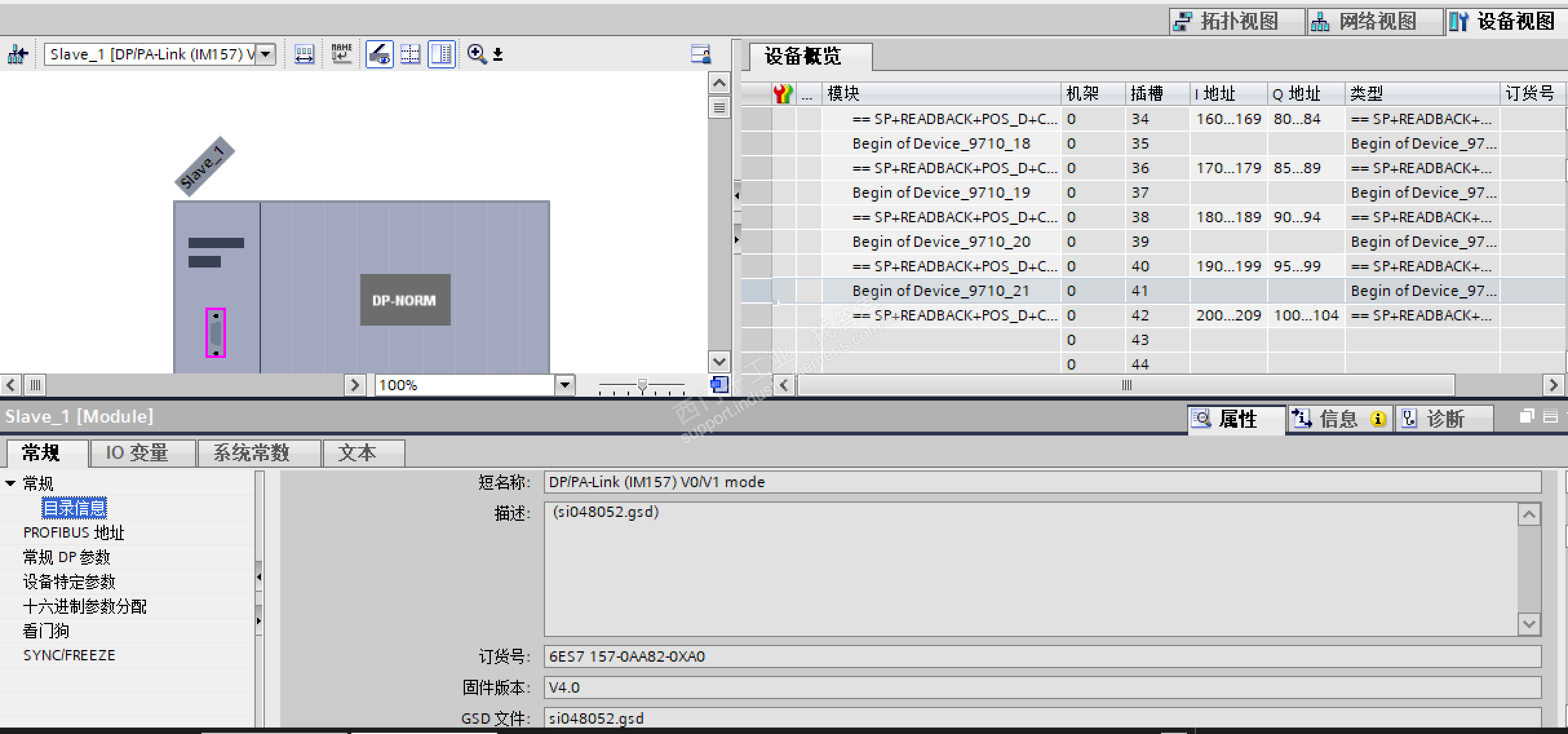1568x734 pixels.
Task: Open the 100% zoom level dropdown
Action: pyautogui.click(x=565, y=385)
